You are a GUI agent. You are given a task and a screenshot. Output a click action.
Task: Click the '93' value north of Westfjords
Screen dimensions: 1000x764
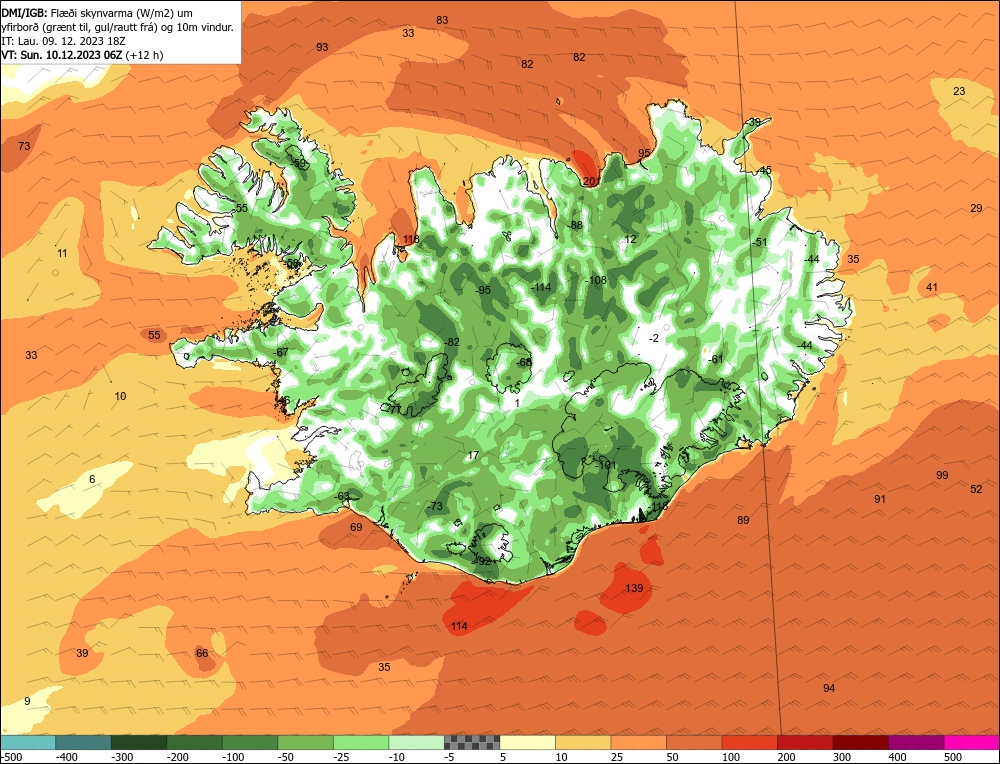[322, 47]
